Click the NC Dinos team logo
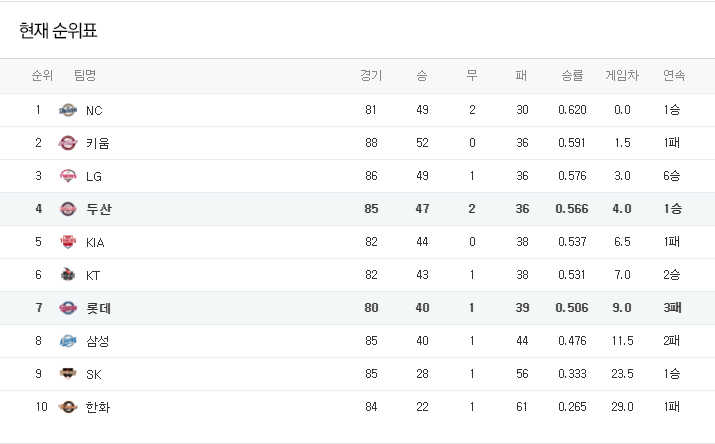This screenshot has height=444, width=715. pos(68,110)
